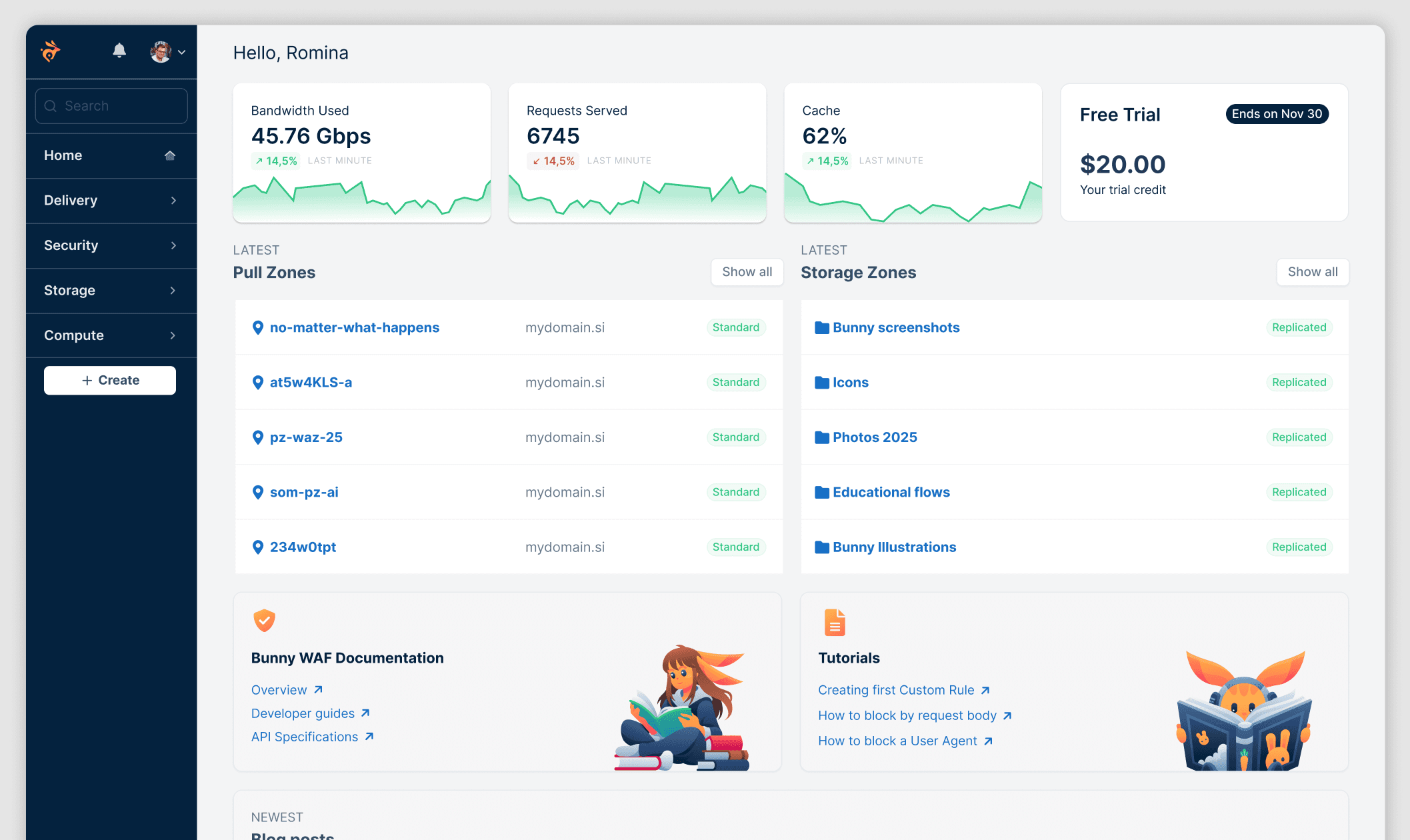Image resolution: width=1410 pixels, height=840 pixels.
Task: Open the no-matter-what-happens pull zone
Action: click(x=354, y=327)
